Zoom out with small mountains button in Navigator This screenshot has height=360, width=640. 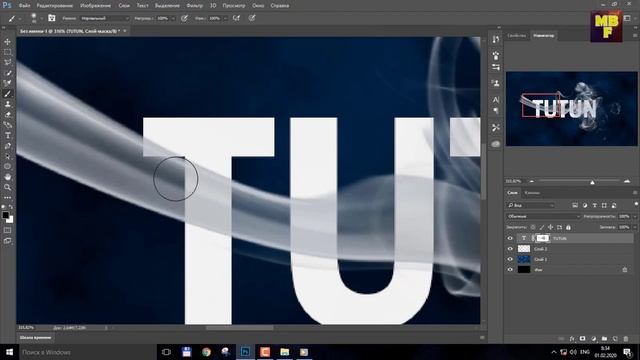(x=531, y=181)
